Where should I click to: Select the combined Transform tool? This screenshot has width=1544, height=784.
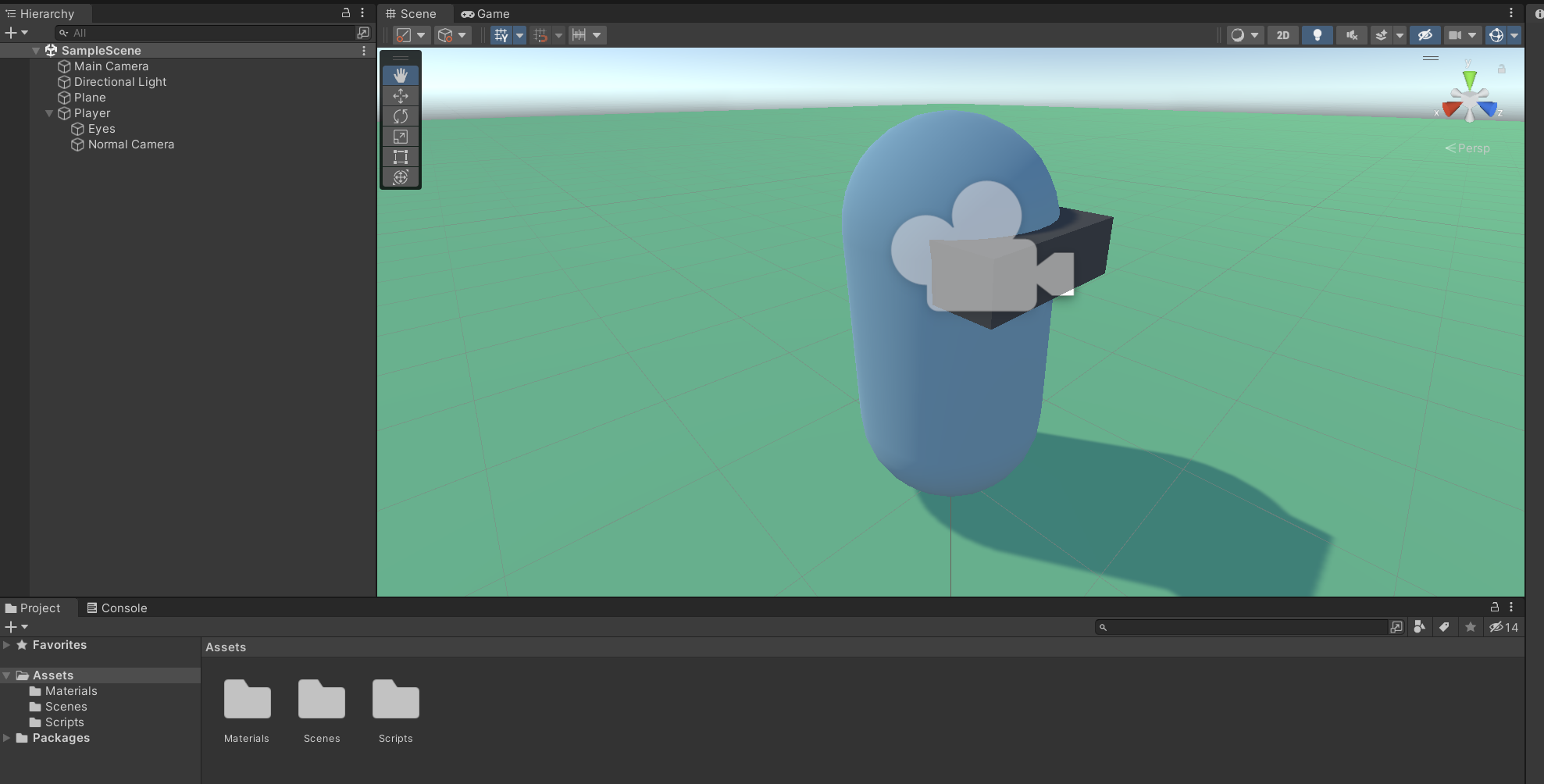coord(401,177)
